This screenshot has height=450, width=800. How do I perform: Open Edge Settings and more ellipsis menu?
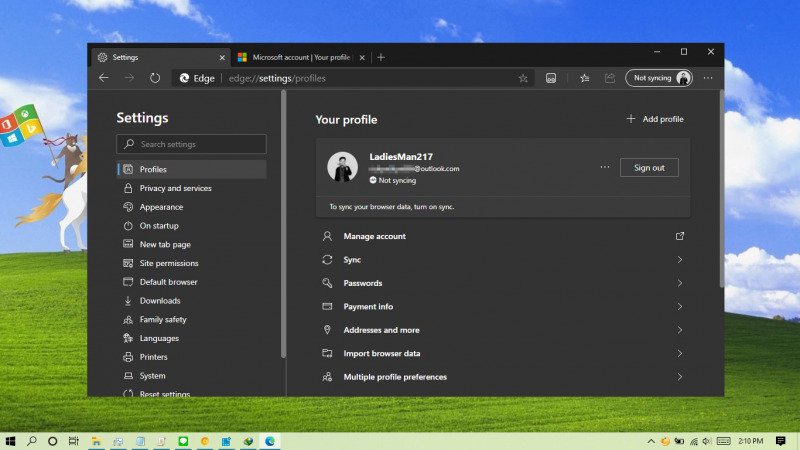point(708,78)
